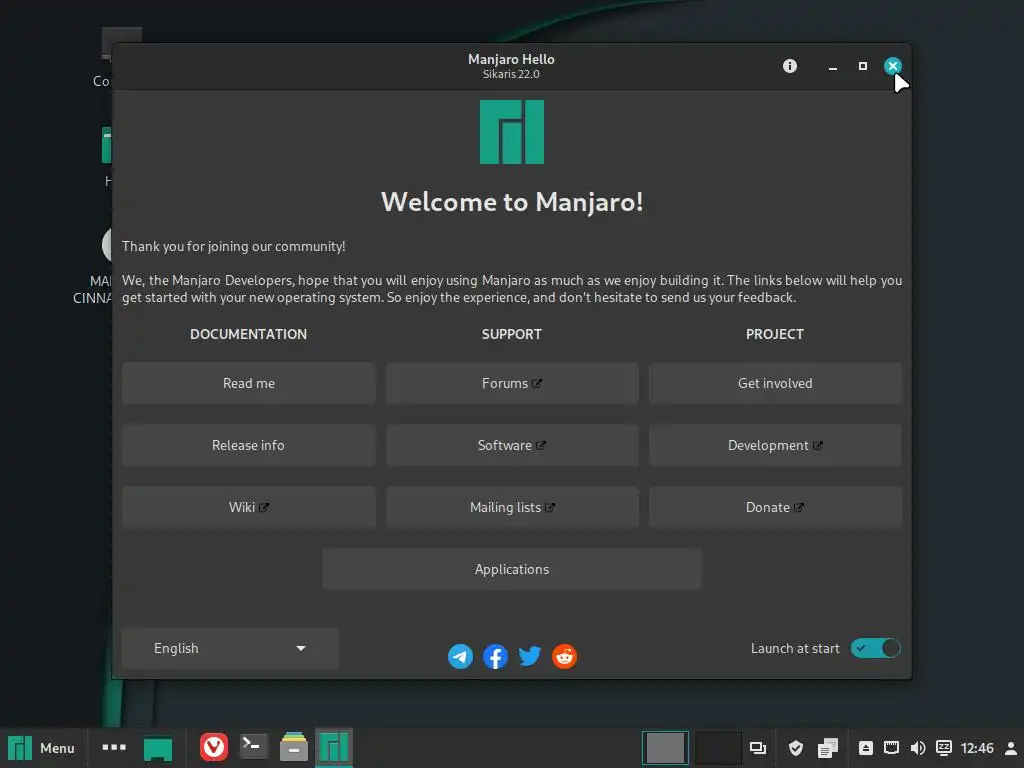
Task: Switch to the first workspace
Action: click(665, 748)
